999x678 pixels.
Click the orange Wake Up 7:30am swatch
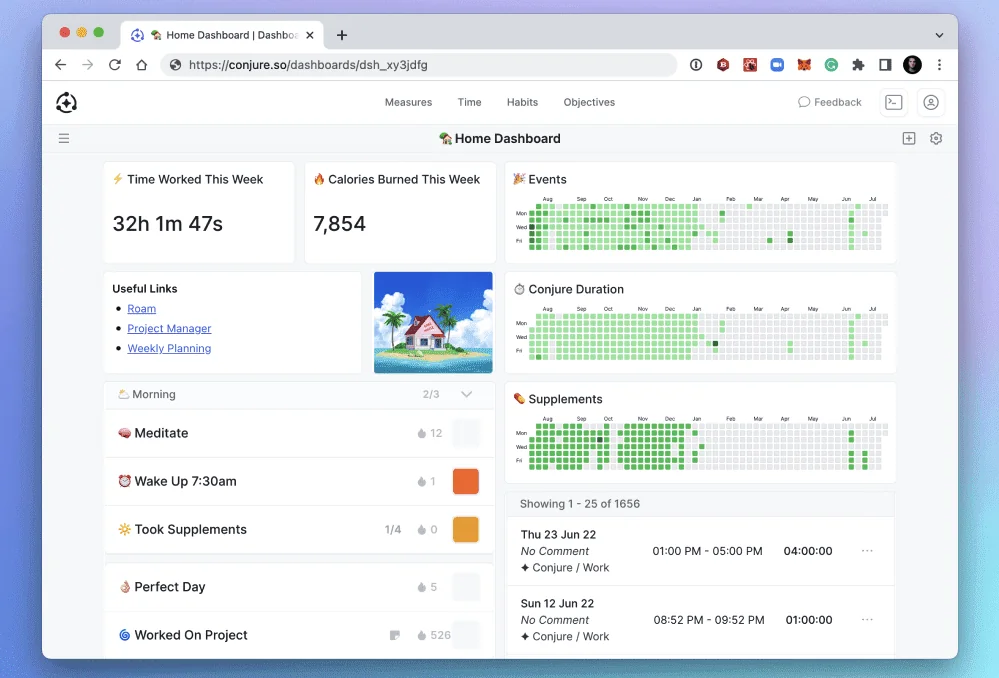tap(466, 481)
